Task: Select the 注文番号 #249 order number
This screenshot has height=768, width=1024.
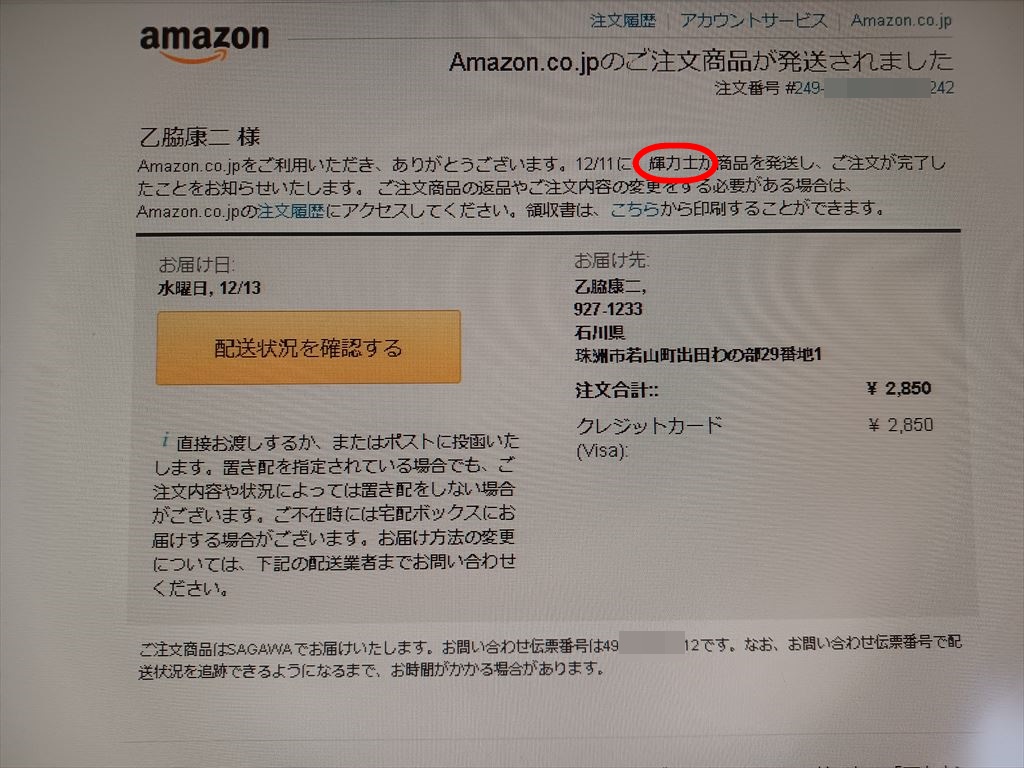Action: pyautogui.click(x=834, y=88)
